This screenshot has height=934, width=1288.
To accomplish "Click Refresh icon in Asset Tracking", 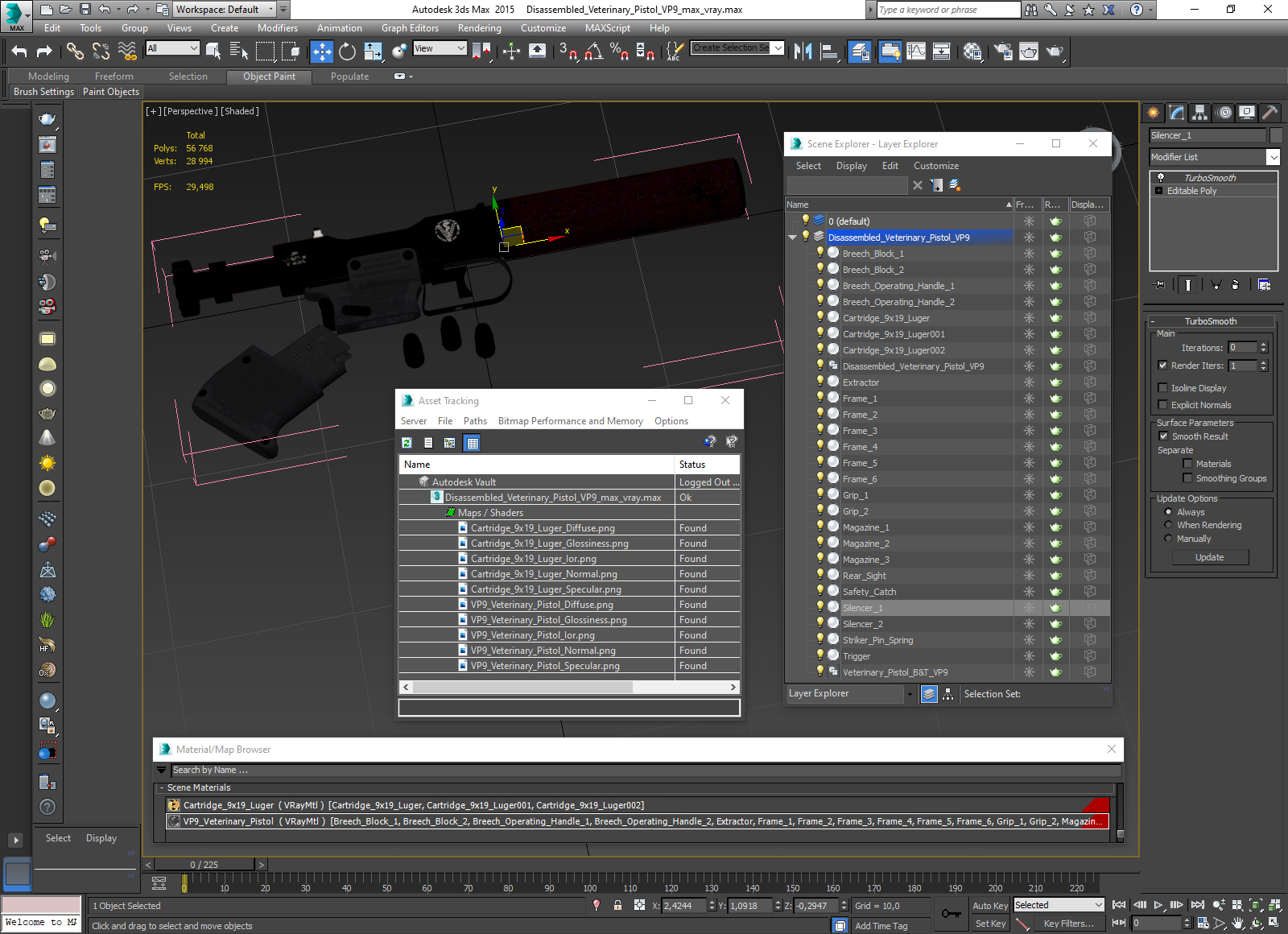I will tap(407, 443).
